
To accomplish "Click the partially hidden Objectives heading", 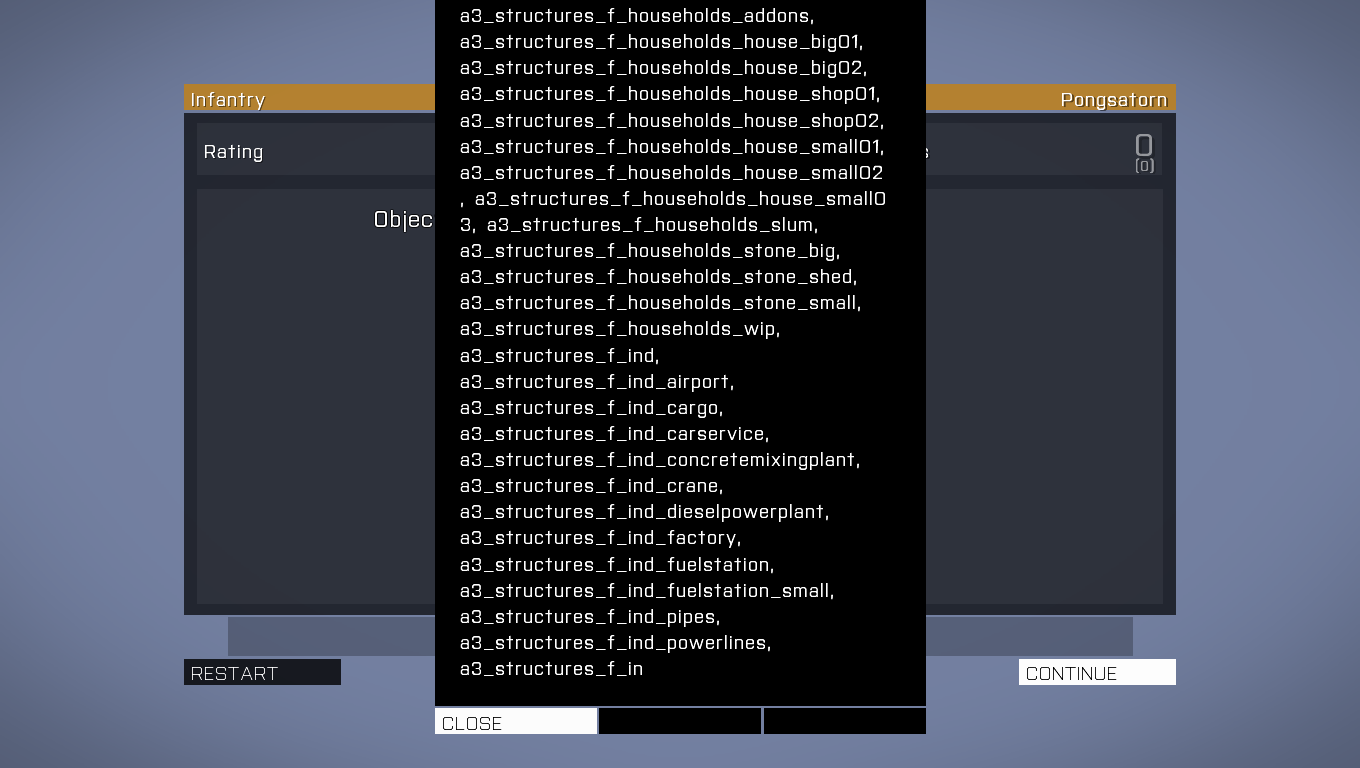I will (403, 220).
